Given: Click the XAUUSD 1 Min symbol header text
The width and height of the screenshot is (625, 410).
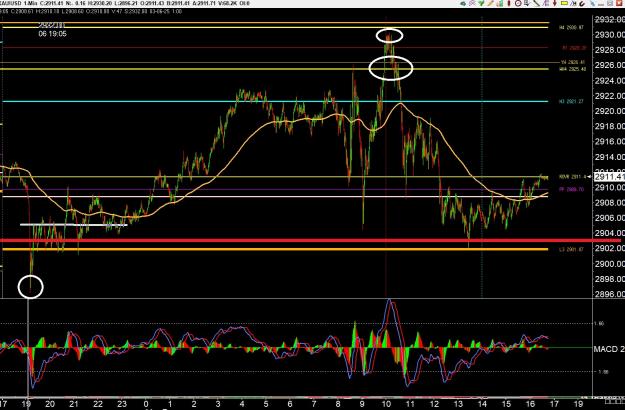Looking at the screenshot, I should tap(16, 3).
